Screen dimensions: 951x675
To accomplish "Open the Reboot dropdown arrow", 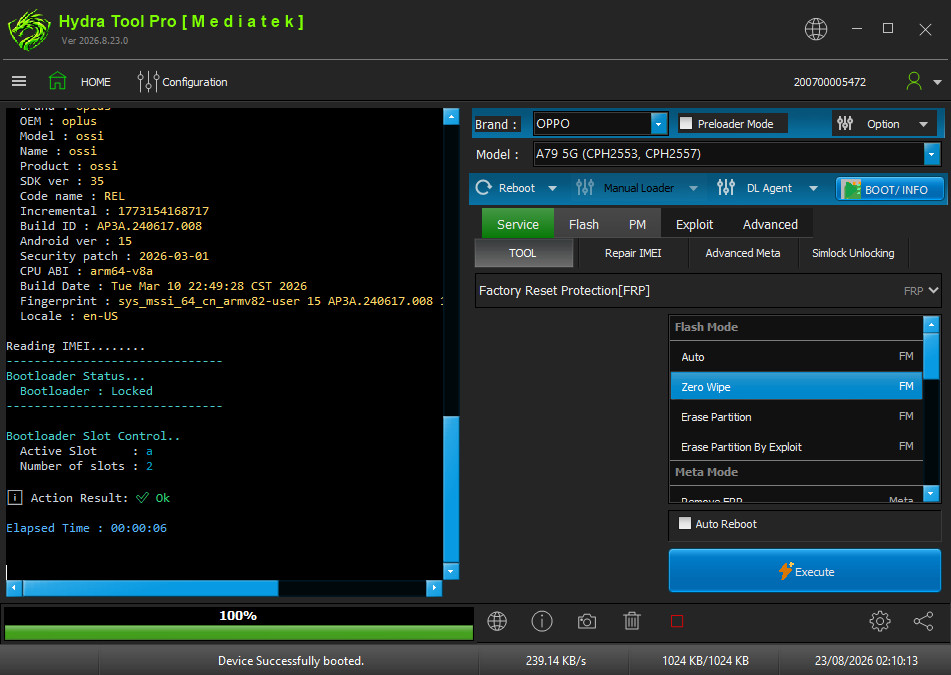I will [x=553, y=188].
